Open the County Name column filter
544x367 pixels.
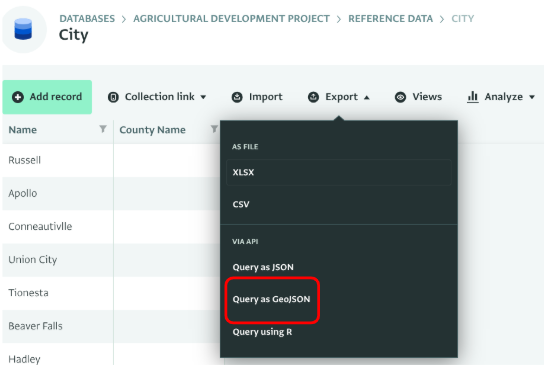coord(214,129)
